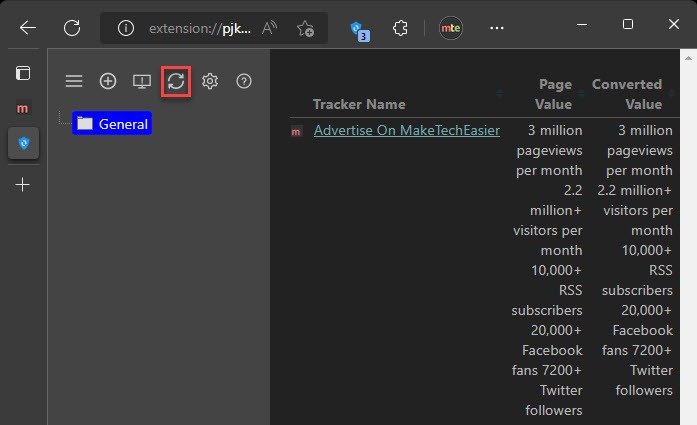Open the mte profile avatar
This screenshot has height=425, width=697.
450,28
